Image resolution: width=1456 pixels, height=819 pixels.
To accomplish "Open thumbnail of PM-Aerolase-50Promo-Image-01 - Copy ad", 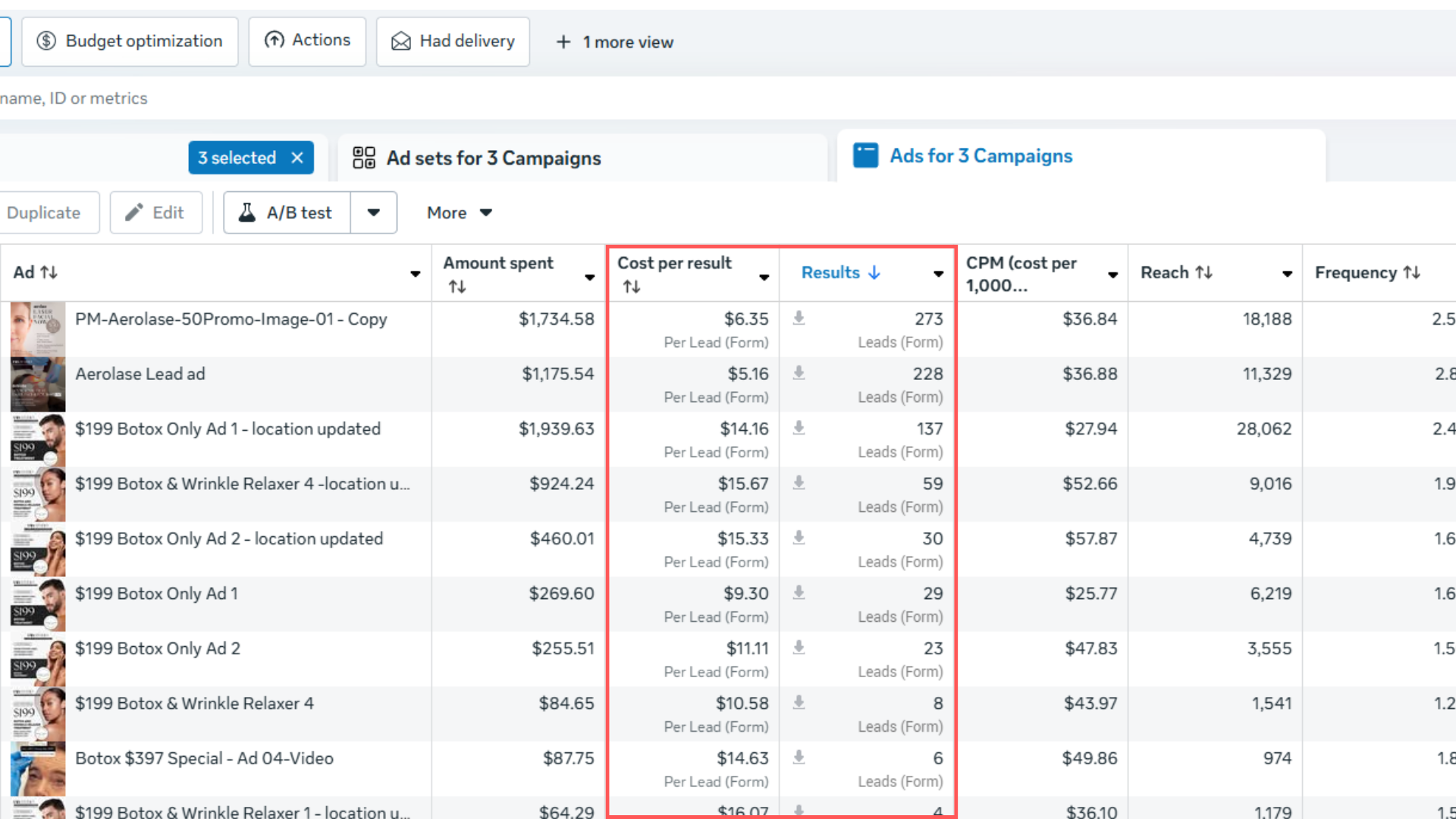I will [38, 330].
